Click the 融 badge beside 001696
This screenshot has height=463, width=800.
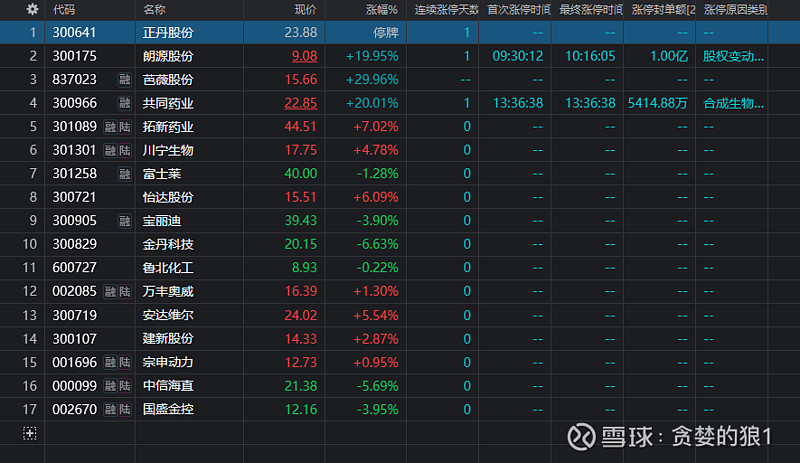(x=110, y=362)
